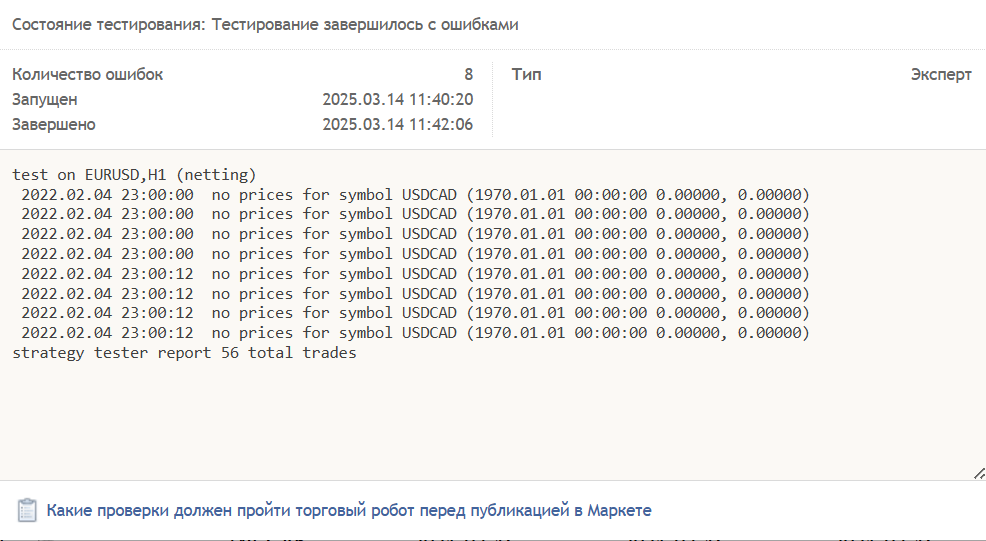986x541 pixels.
Task: Click the error count value 8
Action: [468, 74]
